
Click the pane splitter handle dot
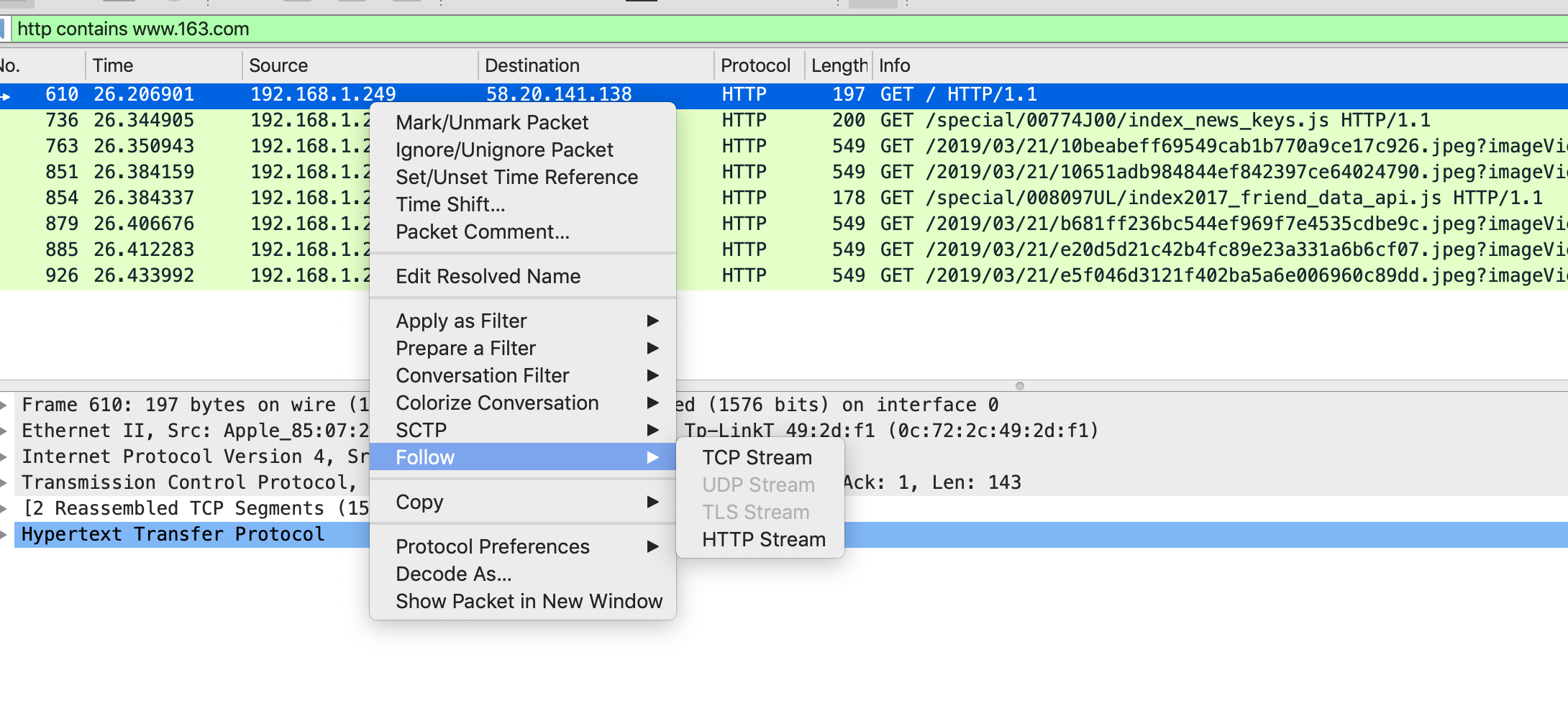[x=1019, y=386]
